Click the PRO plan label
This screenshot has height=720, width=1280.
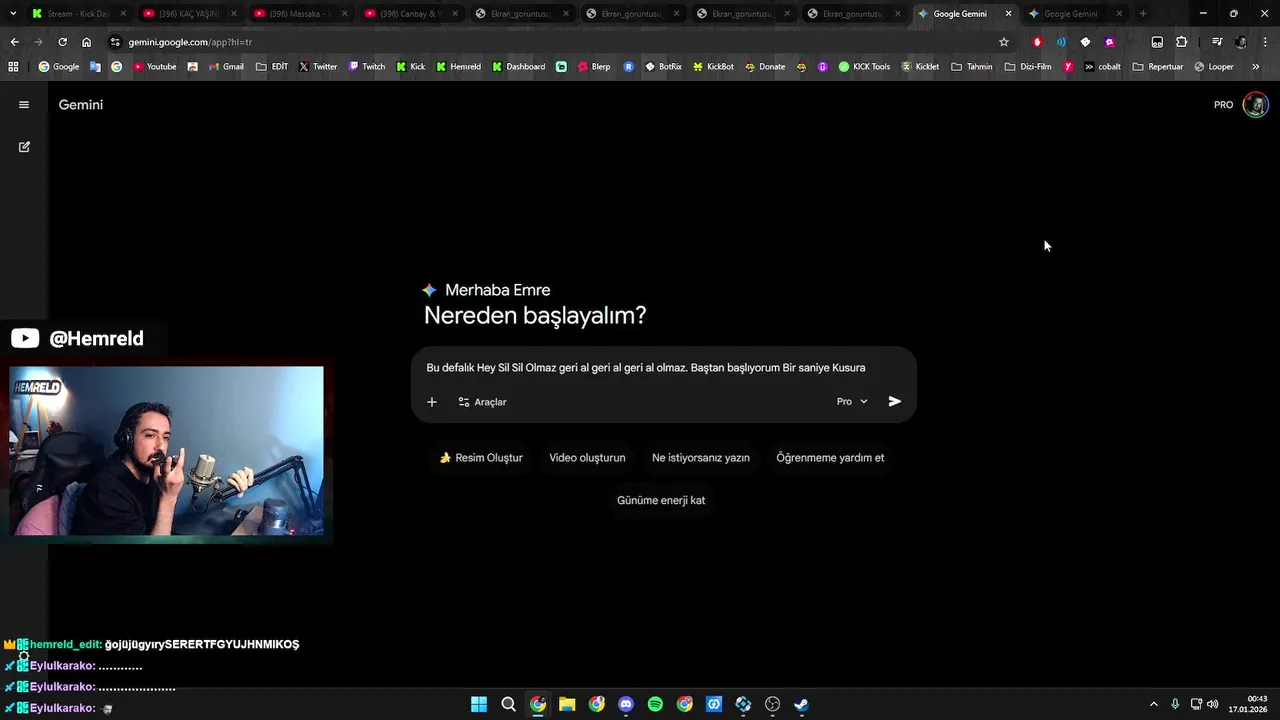coord(1223,105)
